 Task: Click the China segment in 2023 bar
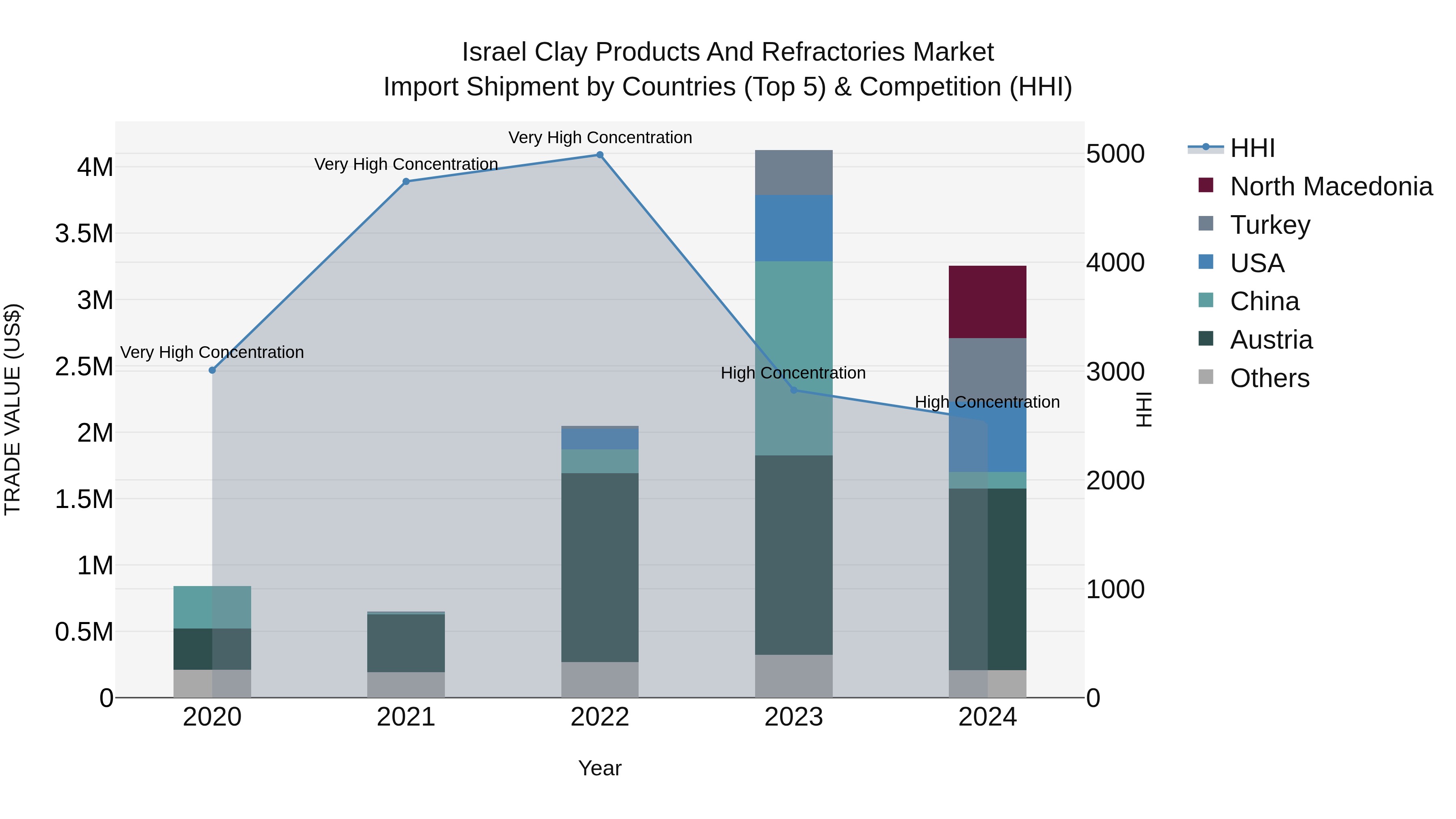tap(794, 358)
